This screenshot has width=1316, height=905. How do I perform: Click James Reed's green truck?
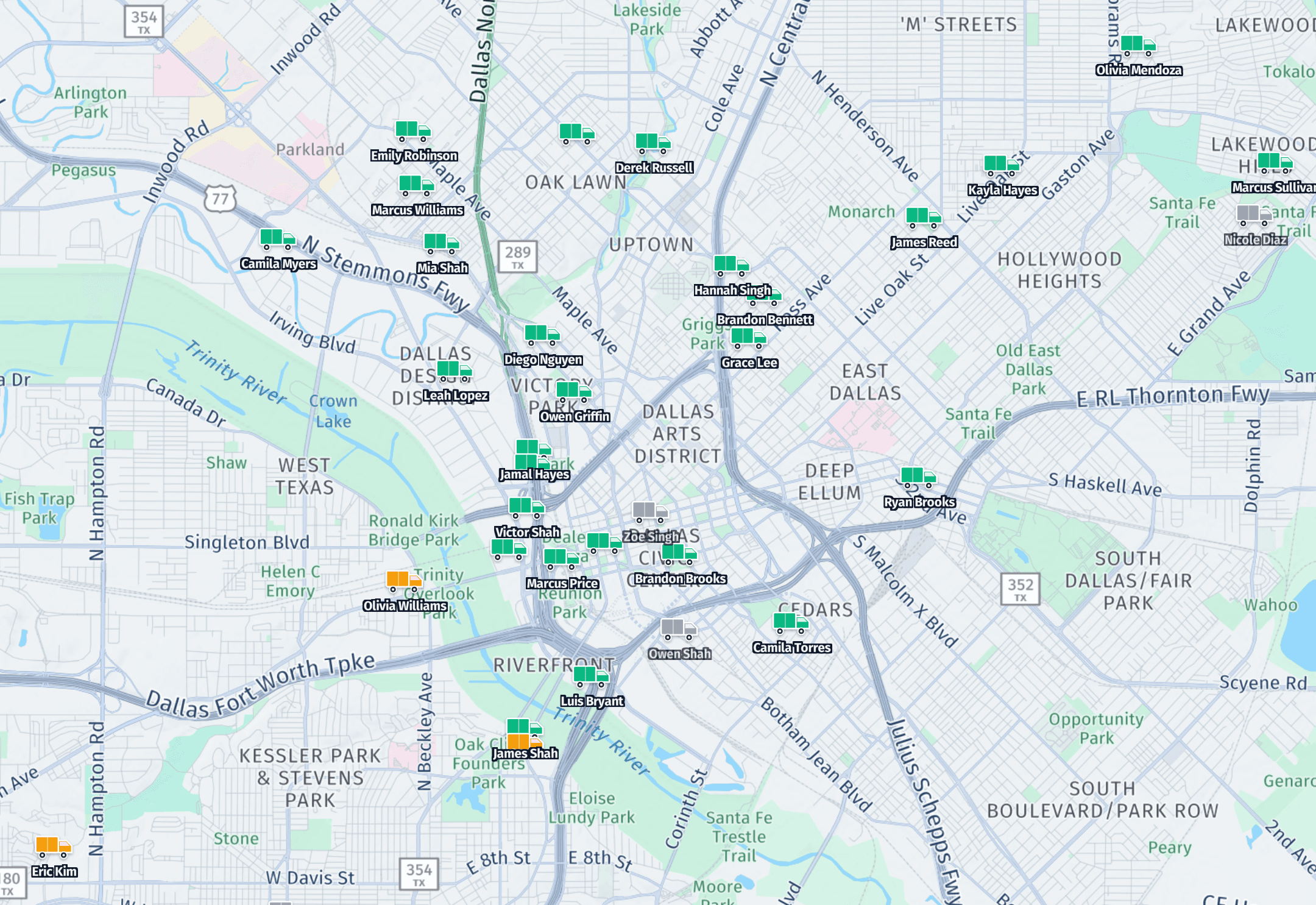click(x=924, y=218)
